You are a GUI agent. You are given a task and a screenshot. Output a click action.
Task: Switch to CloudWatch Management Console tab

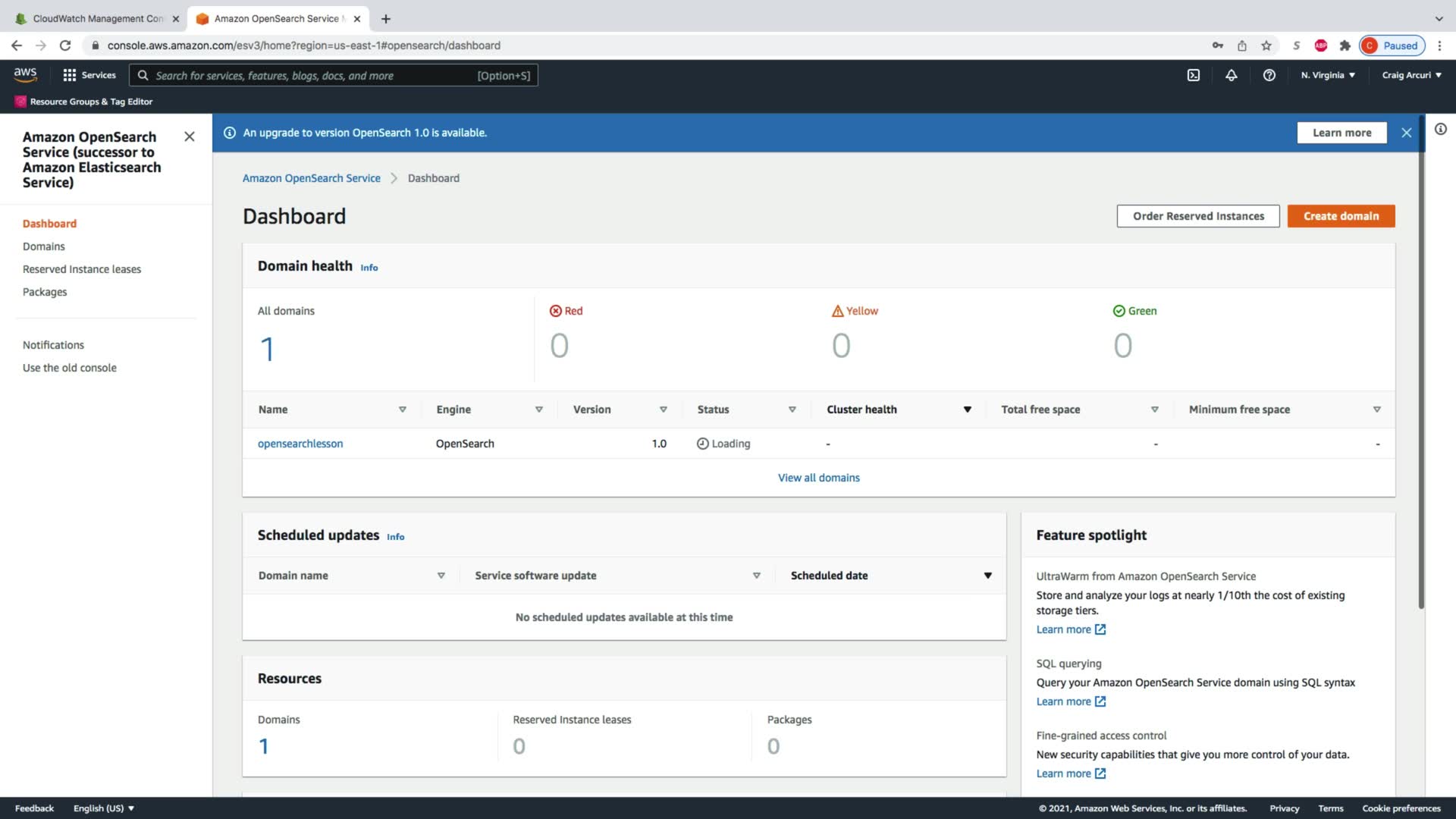click(x=97, y=18)
